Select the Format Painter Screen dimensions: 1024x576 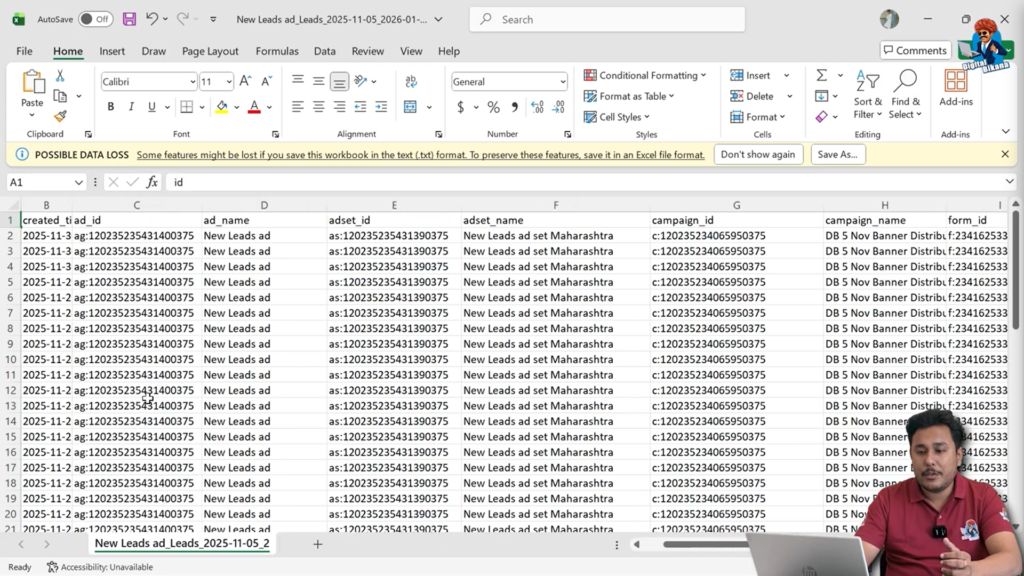point(59,116)
